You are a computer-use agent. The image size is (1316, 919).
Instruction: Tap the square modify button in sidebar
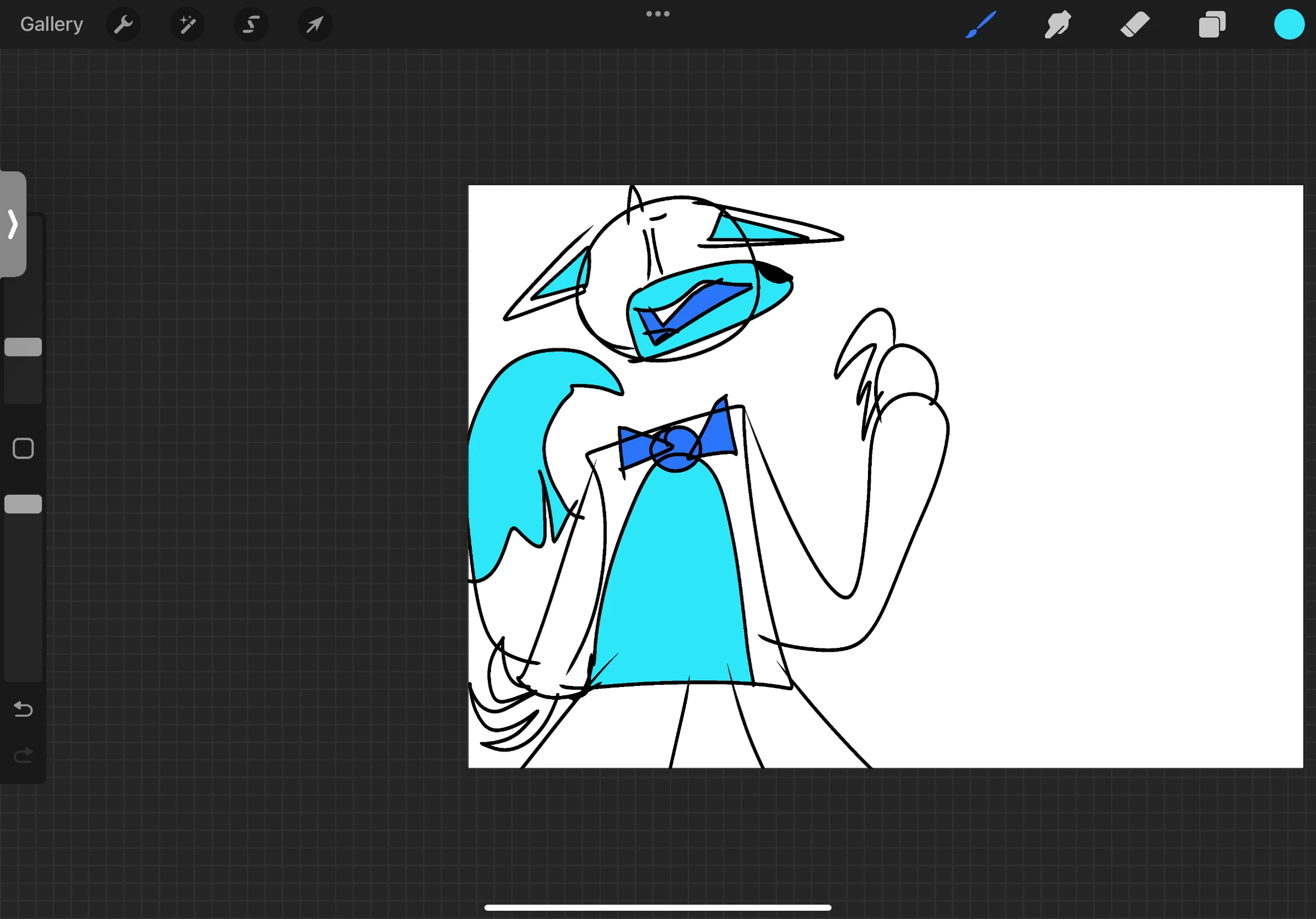point(23,448)
